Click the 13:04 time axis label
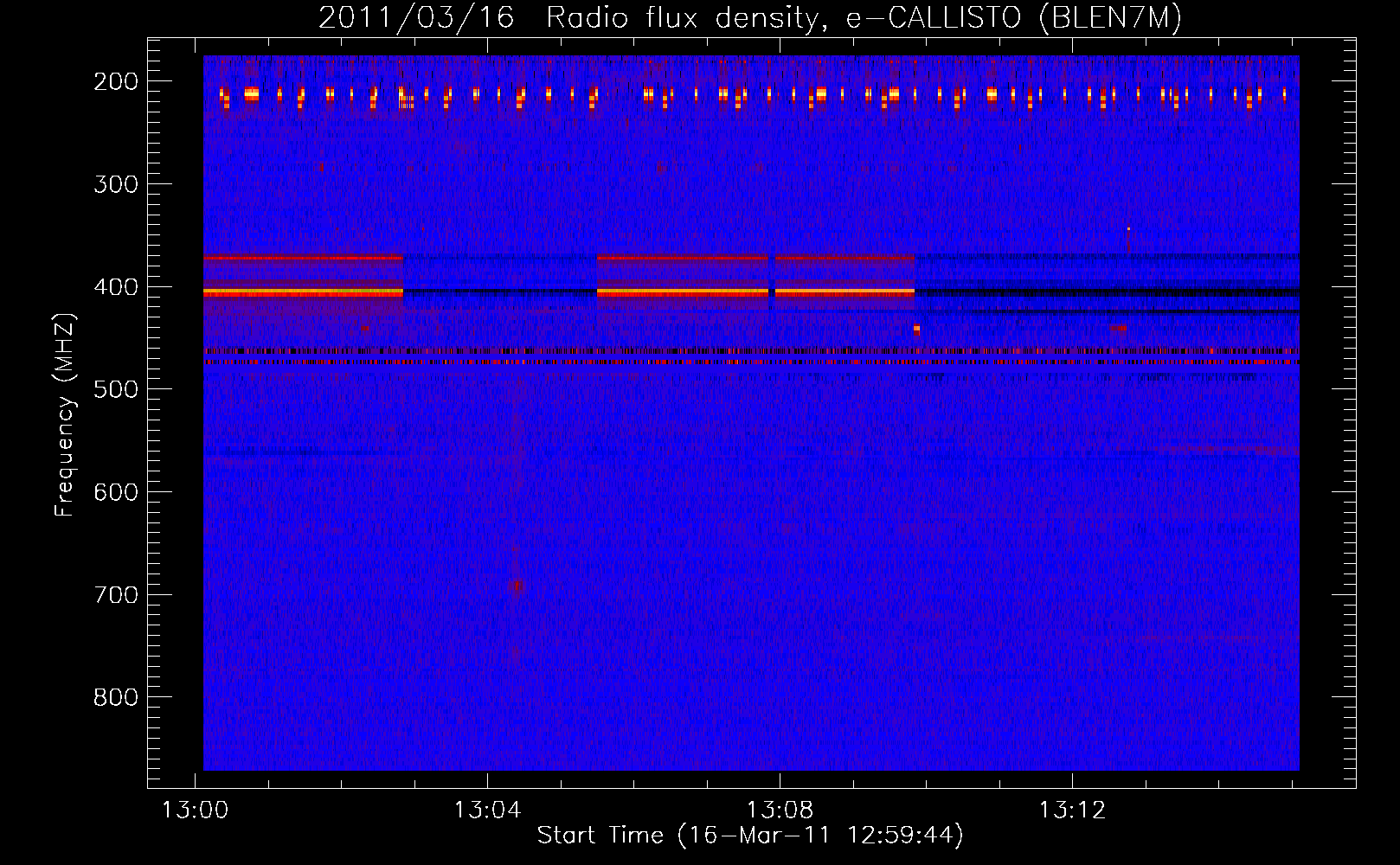 (x=488, y=811)
